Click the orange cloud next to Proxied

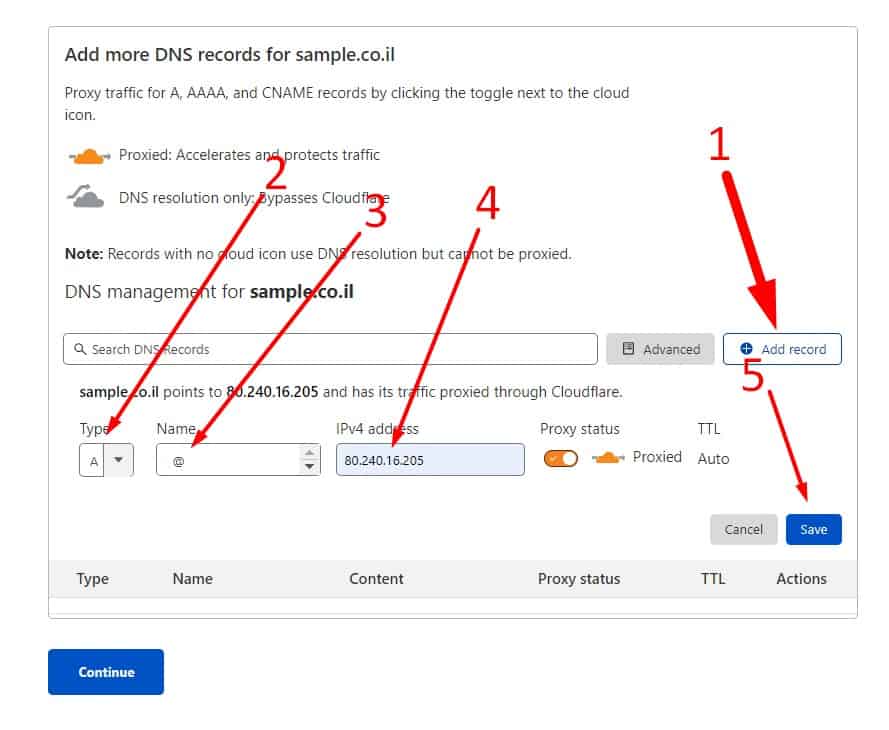pyautogui.click(x=608, y=457)
